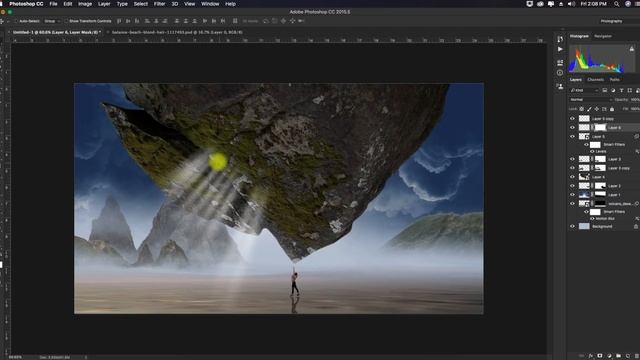Open the Window menu
Image resolution: width=640 pixels, height=360 pixels.
(x=210, y=4)
